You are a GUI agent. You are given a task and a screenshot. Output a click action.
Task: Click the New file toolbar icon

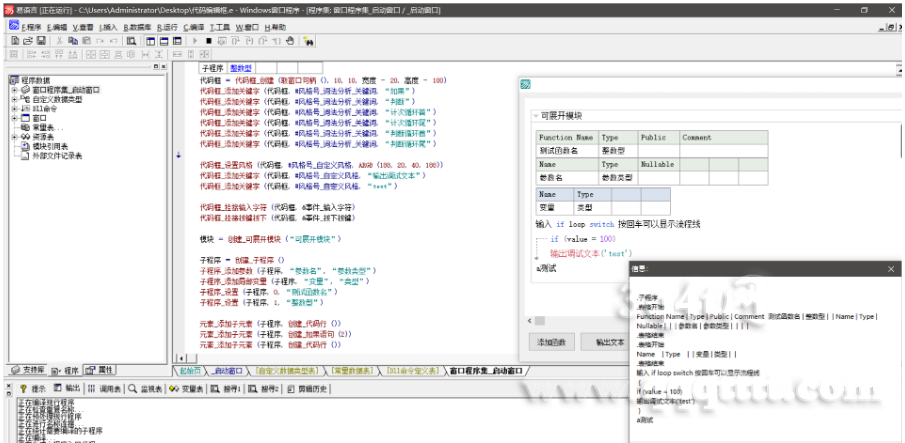point(15,41)
